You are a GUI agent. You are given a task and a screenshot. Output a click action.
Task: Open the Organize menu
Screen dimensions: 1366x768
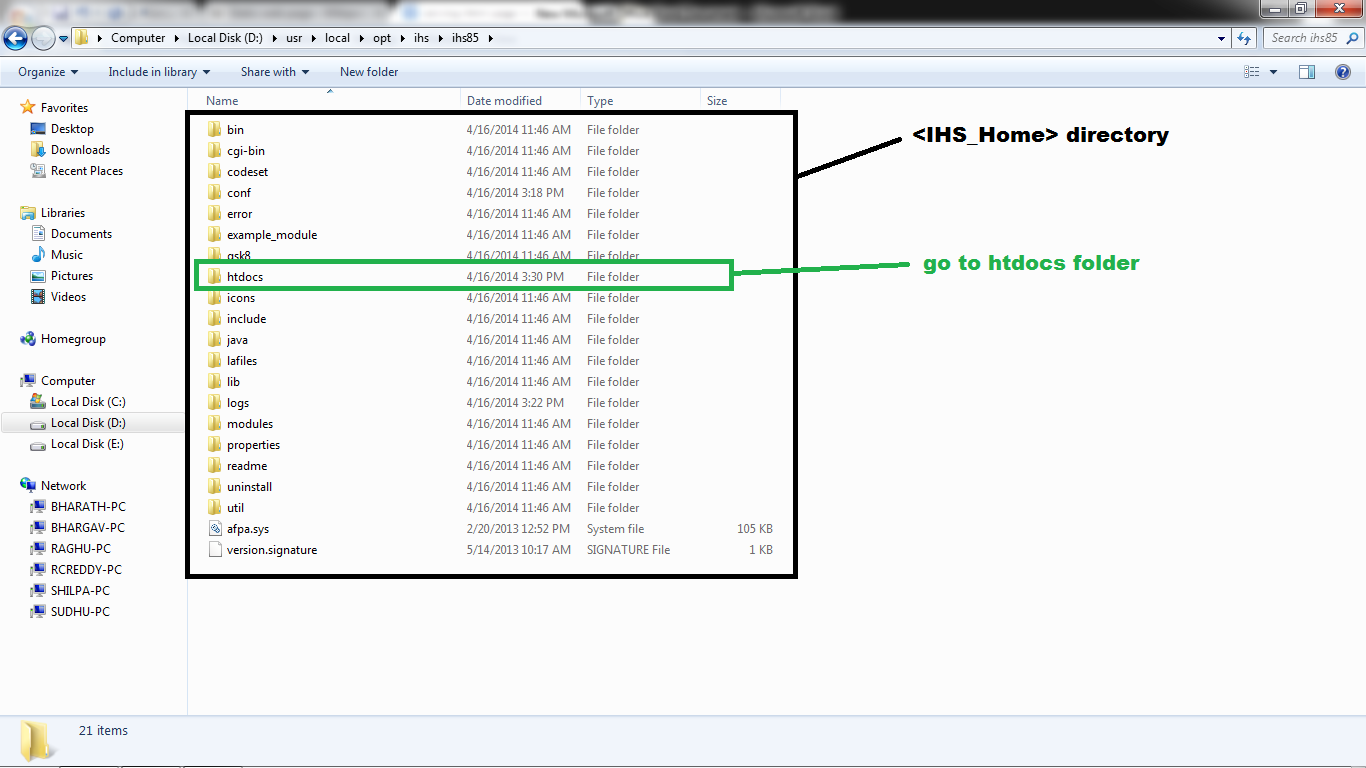44,71
